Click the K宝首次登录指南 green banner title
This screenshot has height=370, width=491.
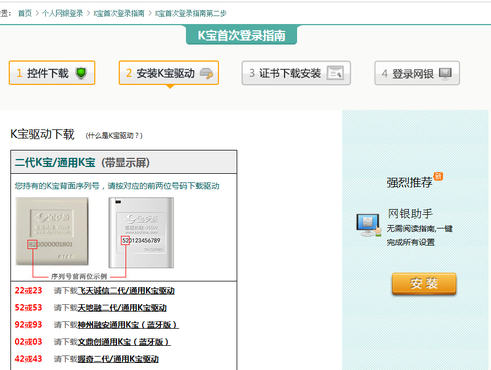tap(241, 35)
